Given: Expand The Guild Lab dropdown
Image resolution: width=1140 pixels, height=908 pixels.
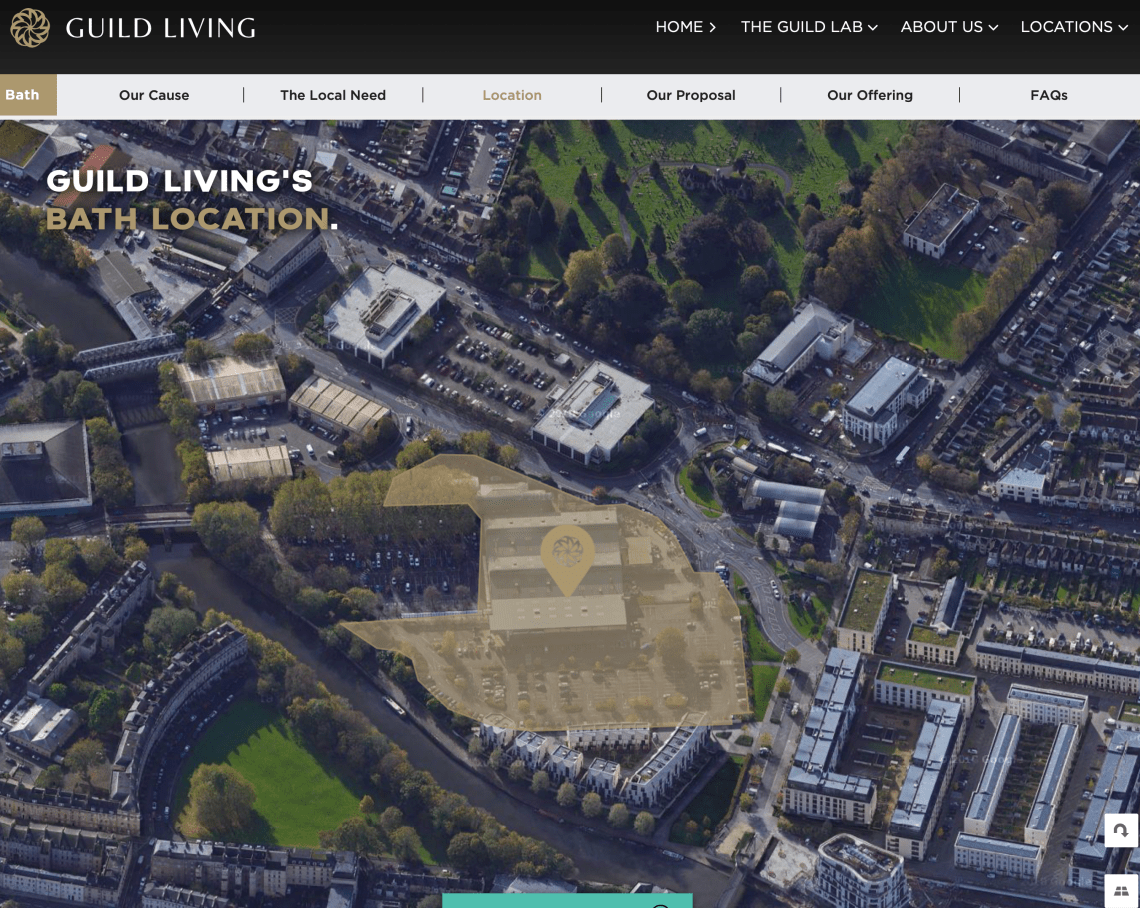Looking at the screenshot, I should 809,27.
